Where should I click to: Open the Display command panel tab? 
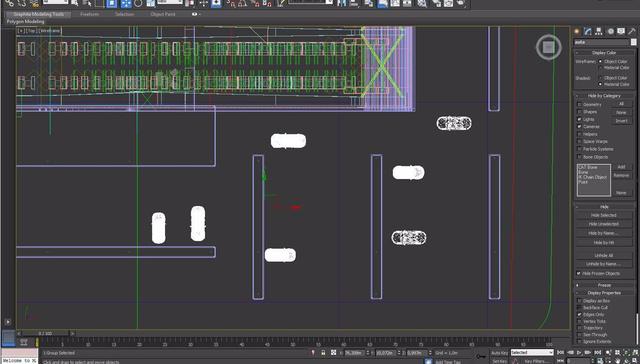621,31
